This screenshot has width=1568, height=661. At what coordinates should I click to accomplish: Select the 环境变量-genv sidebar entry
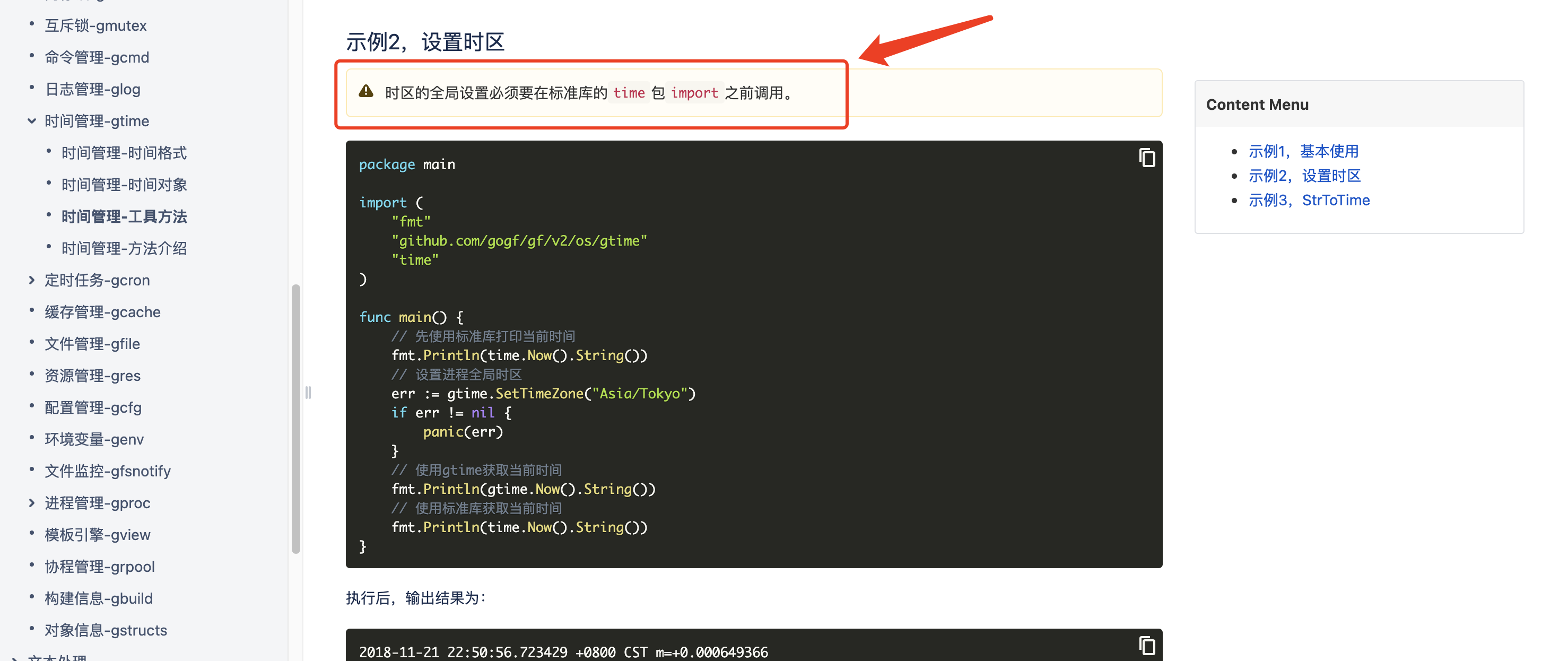click(94, 439)
